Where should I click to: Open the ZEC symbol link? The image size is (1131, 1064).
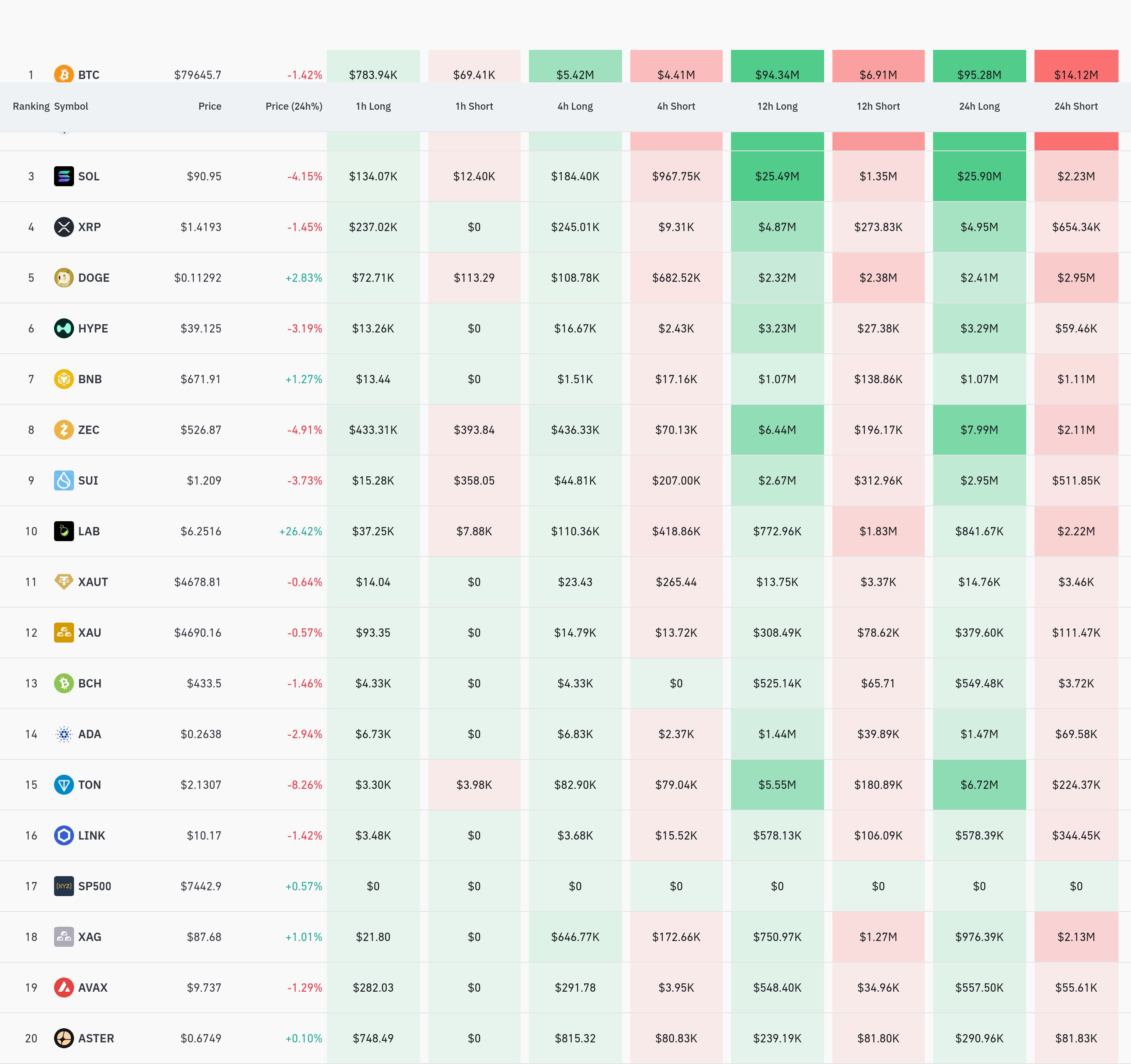pyautogui.click(x=89, y=429)
